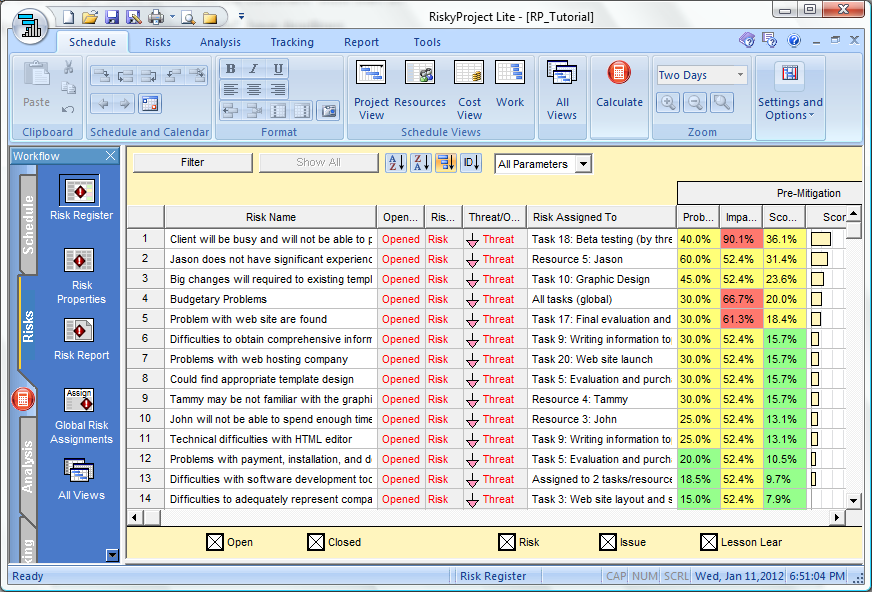Close the Workflow panel
This screenshot has width=872, height=592.
click(x=111, y=156)
